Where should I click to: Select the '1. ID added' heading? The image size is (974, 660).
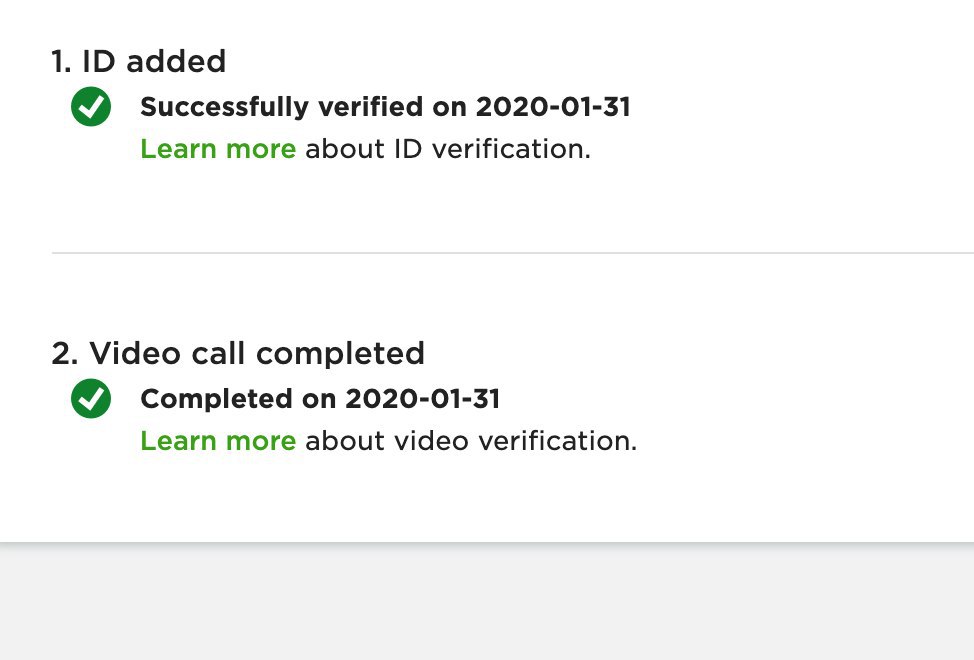(139, 61)
